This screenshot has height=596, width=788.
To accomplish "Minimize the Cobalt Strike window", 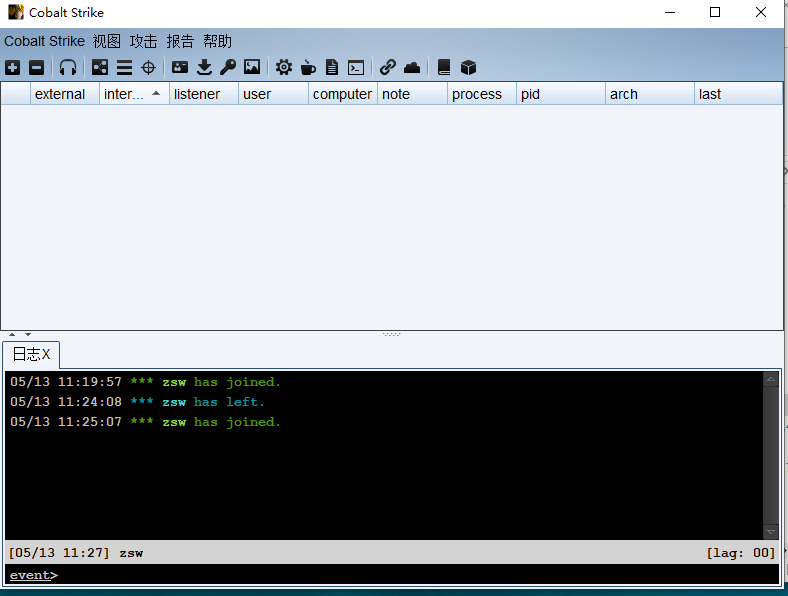I will pos(670,12).
